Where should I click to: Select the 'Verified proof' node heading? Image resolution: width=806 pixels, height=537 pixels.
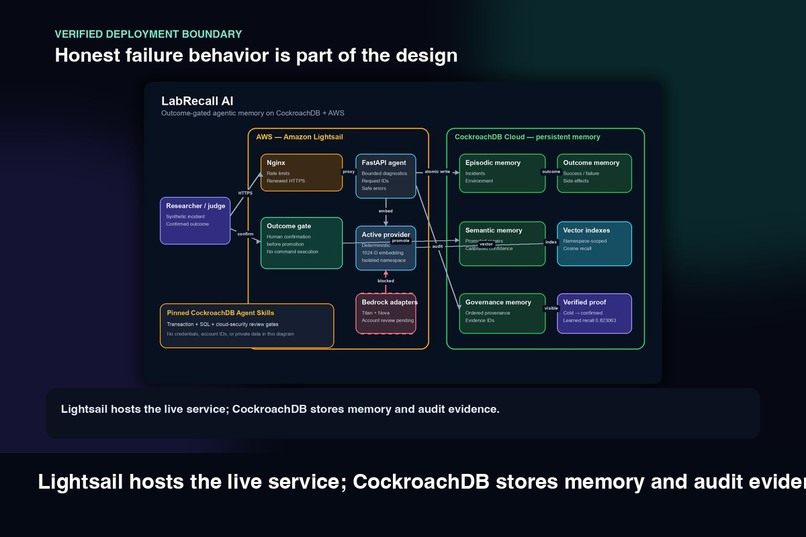584,302
